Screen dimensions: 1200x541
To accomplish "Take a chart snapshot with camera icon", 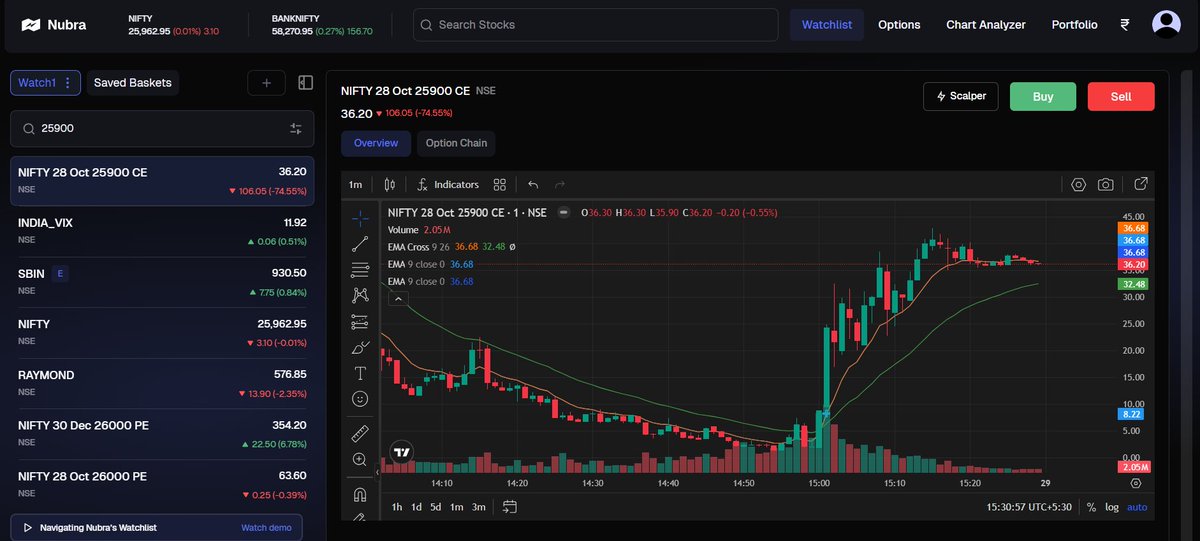I will (1105, 184).
